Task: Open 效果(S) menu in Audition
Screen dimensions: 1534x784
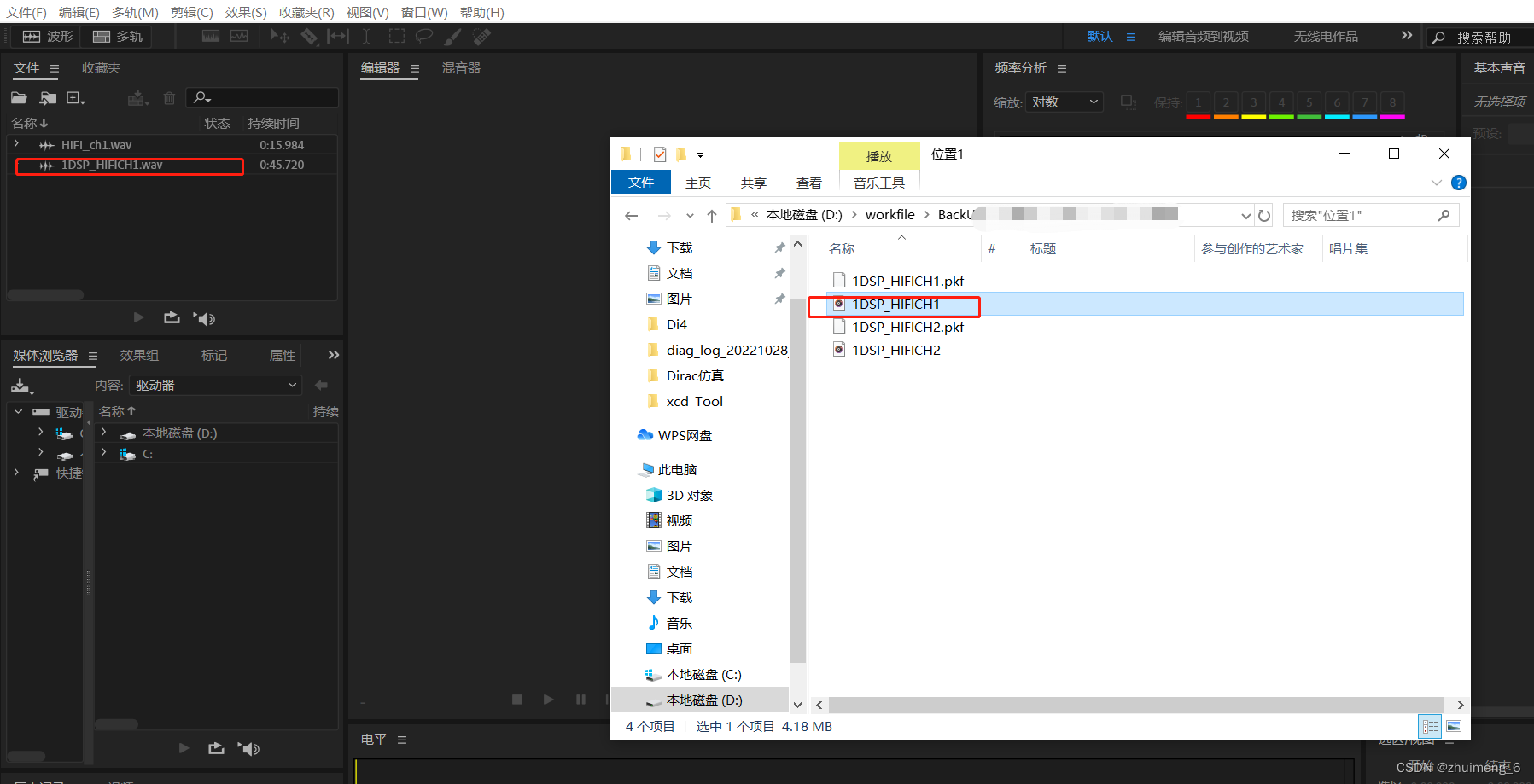Action: coord(246,12)
